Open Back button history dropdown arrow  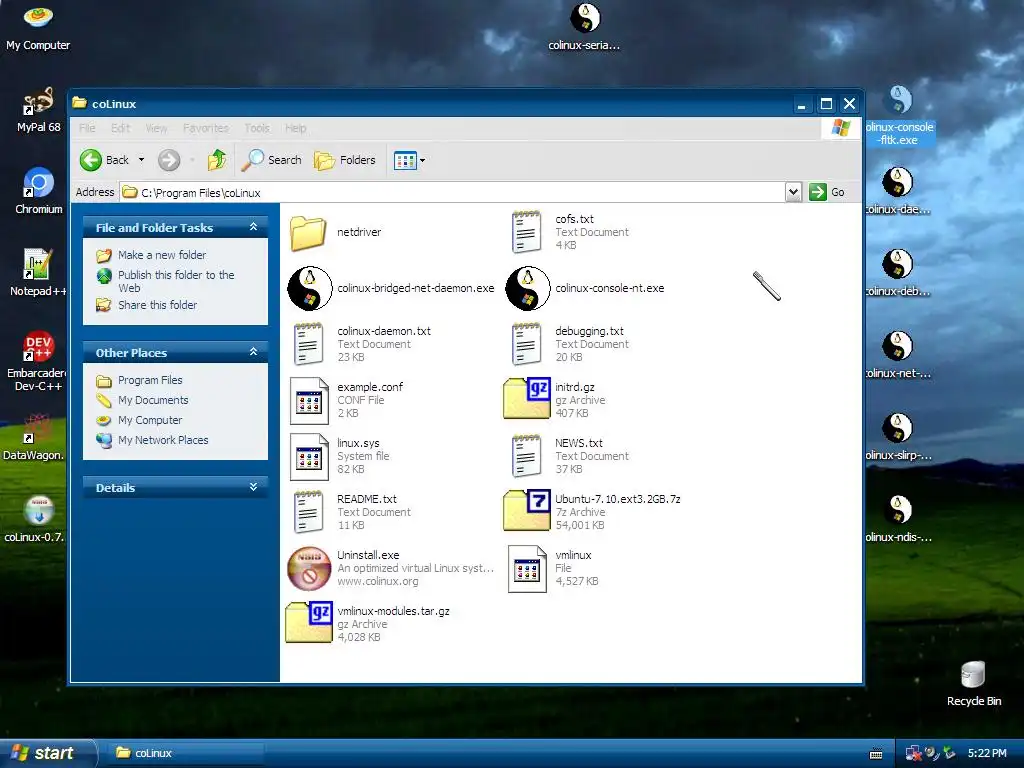pyautogui.click(x=141, y=160)
